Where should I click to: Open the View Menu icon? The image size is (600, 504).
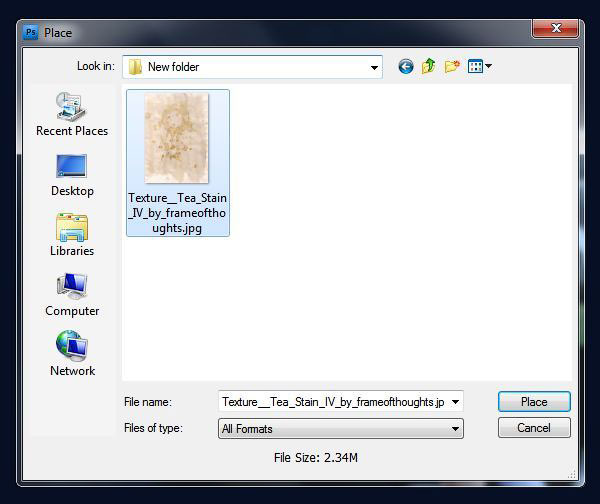point(475,67)
